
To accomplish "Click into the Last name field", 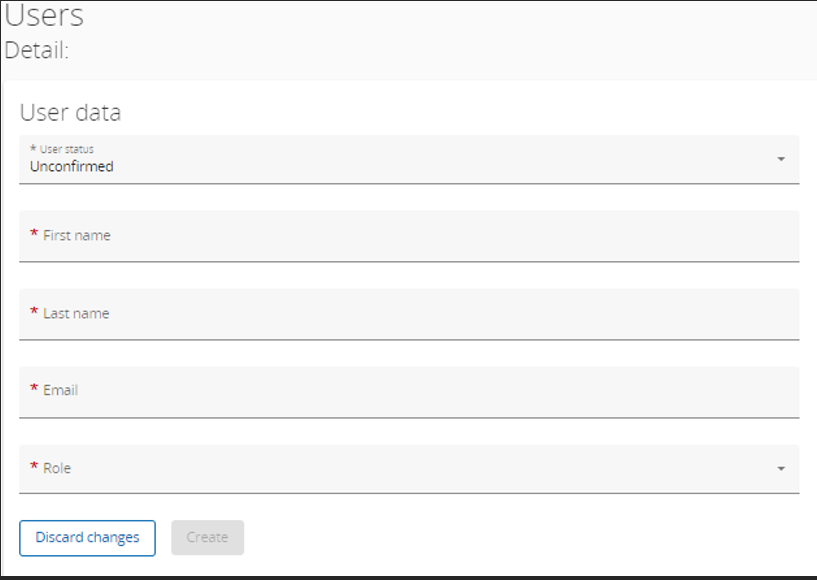I will (400, 315).
